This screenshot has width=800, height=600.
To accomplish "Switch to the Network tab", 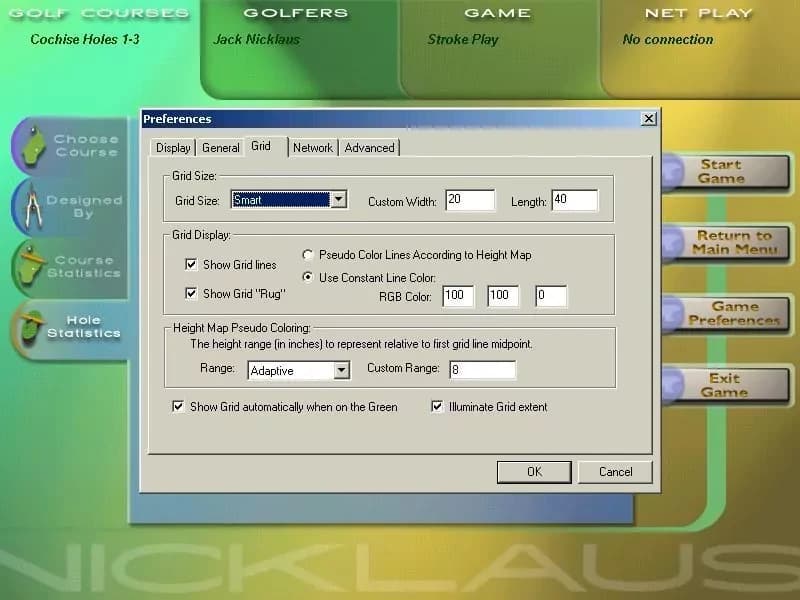I will (x=312, y=147).
